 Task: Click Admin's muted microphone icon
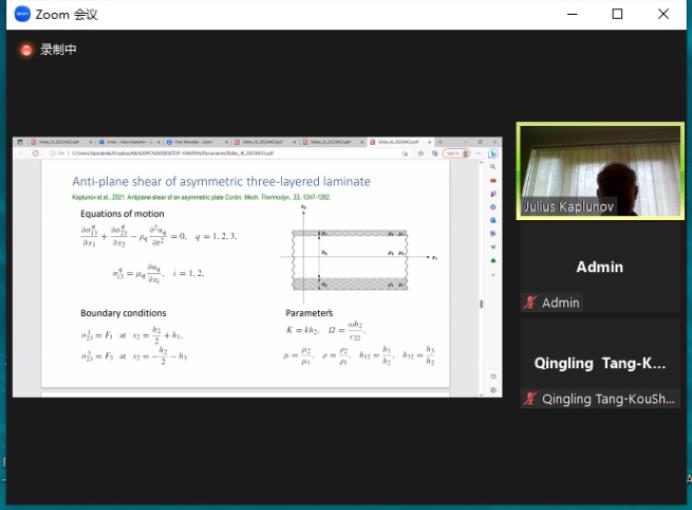[x=530, y=302]
